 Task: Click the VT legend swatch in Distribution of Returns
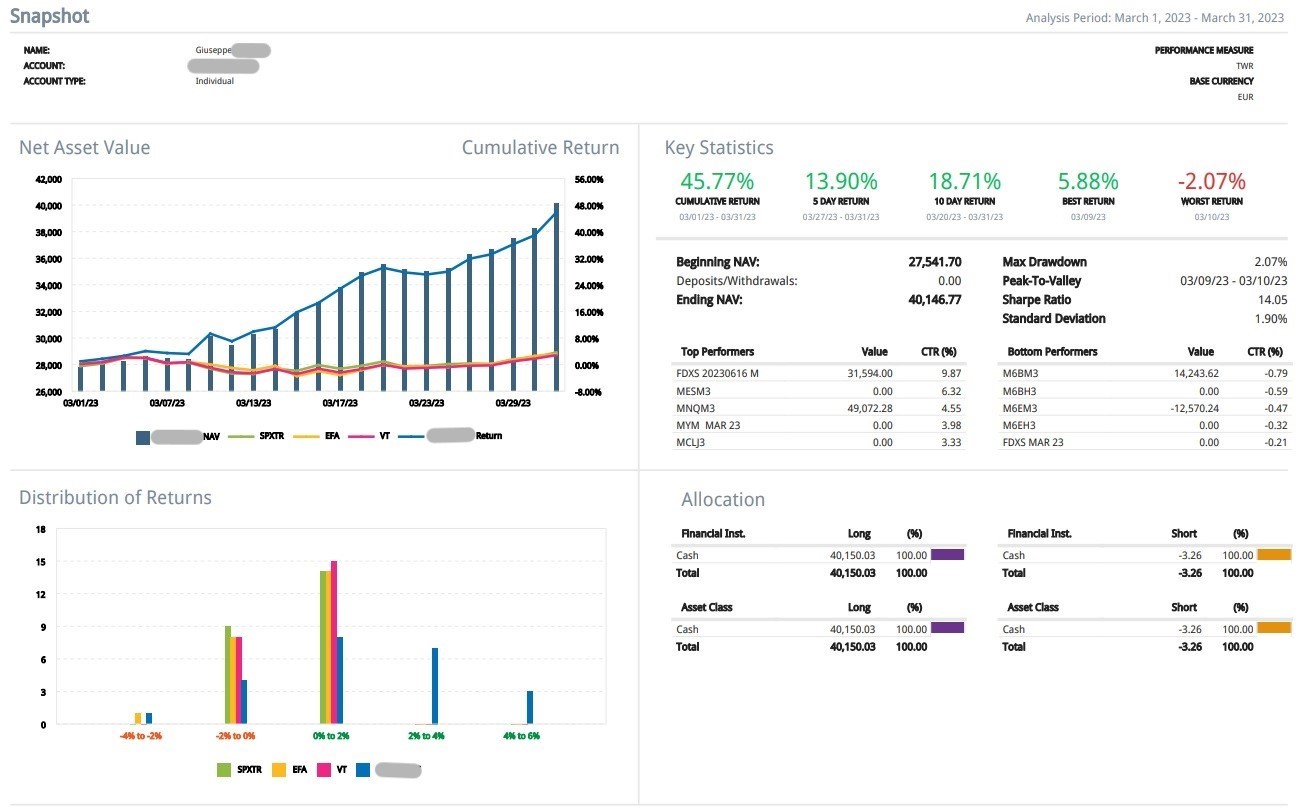click(324, 770)
